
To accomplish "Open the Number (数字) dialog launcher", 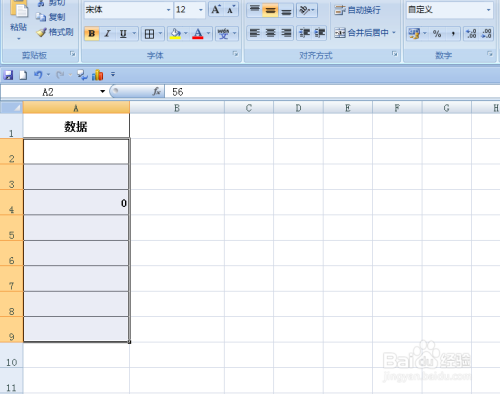I will pyautogui.click(x=490, y=54).
